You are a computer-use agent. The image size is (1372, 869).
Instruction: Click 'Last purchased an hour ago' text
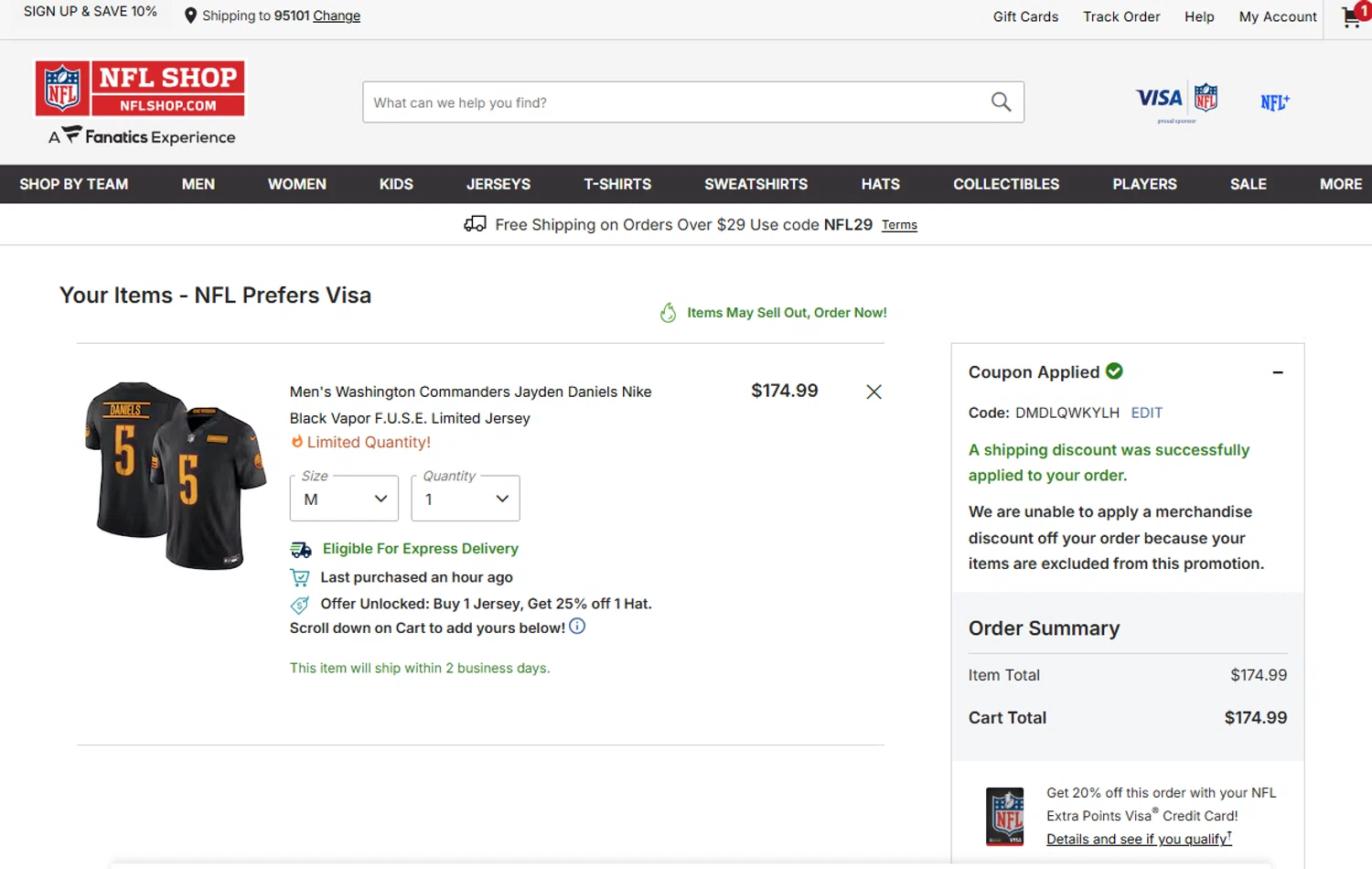pos(416,577)
